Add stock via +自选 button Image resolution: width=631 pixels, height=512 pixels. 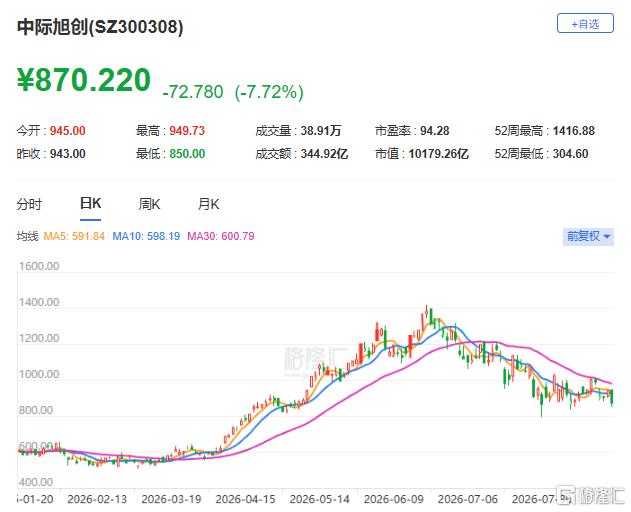(x=585, y=24)
